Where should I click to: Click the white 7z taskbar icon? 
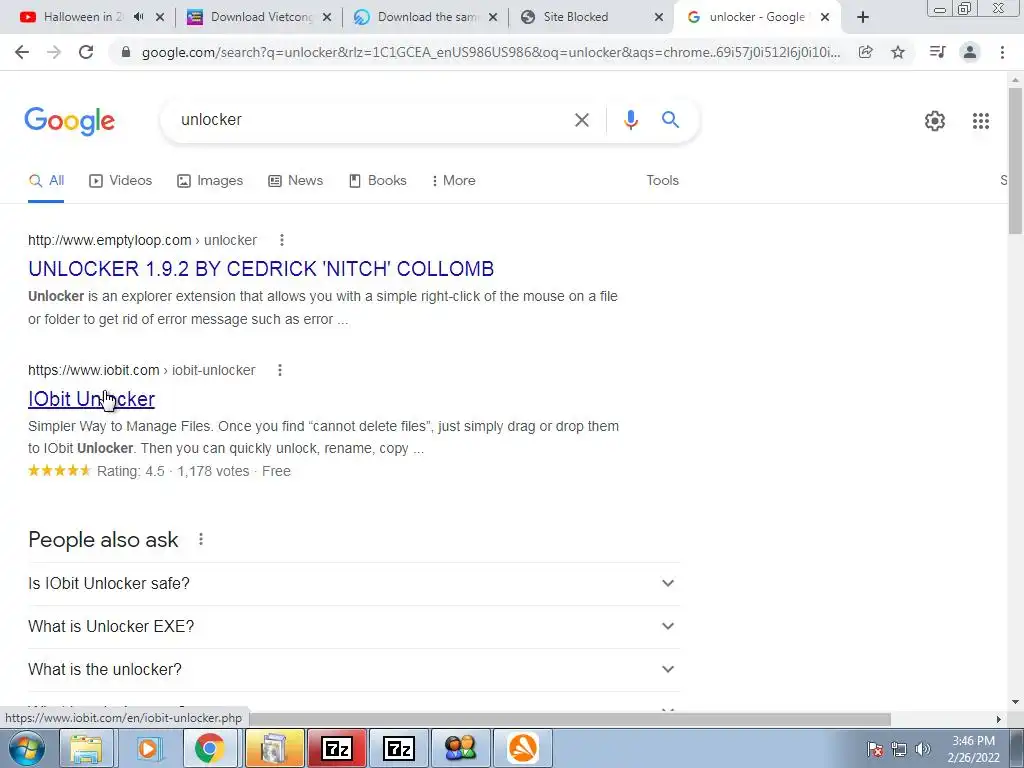point(398,748)
